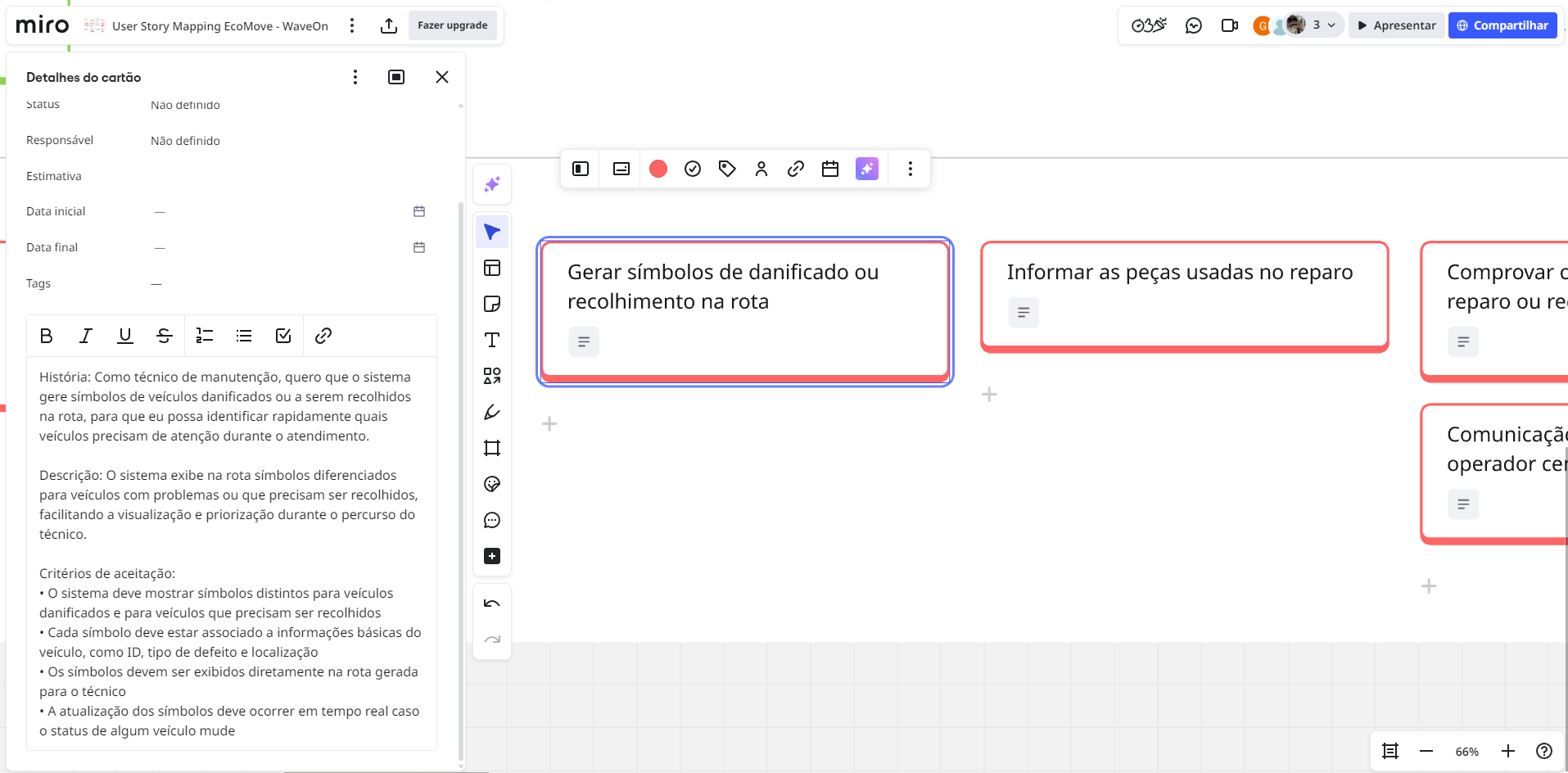
Task: Toggle bold formatting in card description
Action: pyautogui.click(x=47, y=336)
